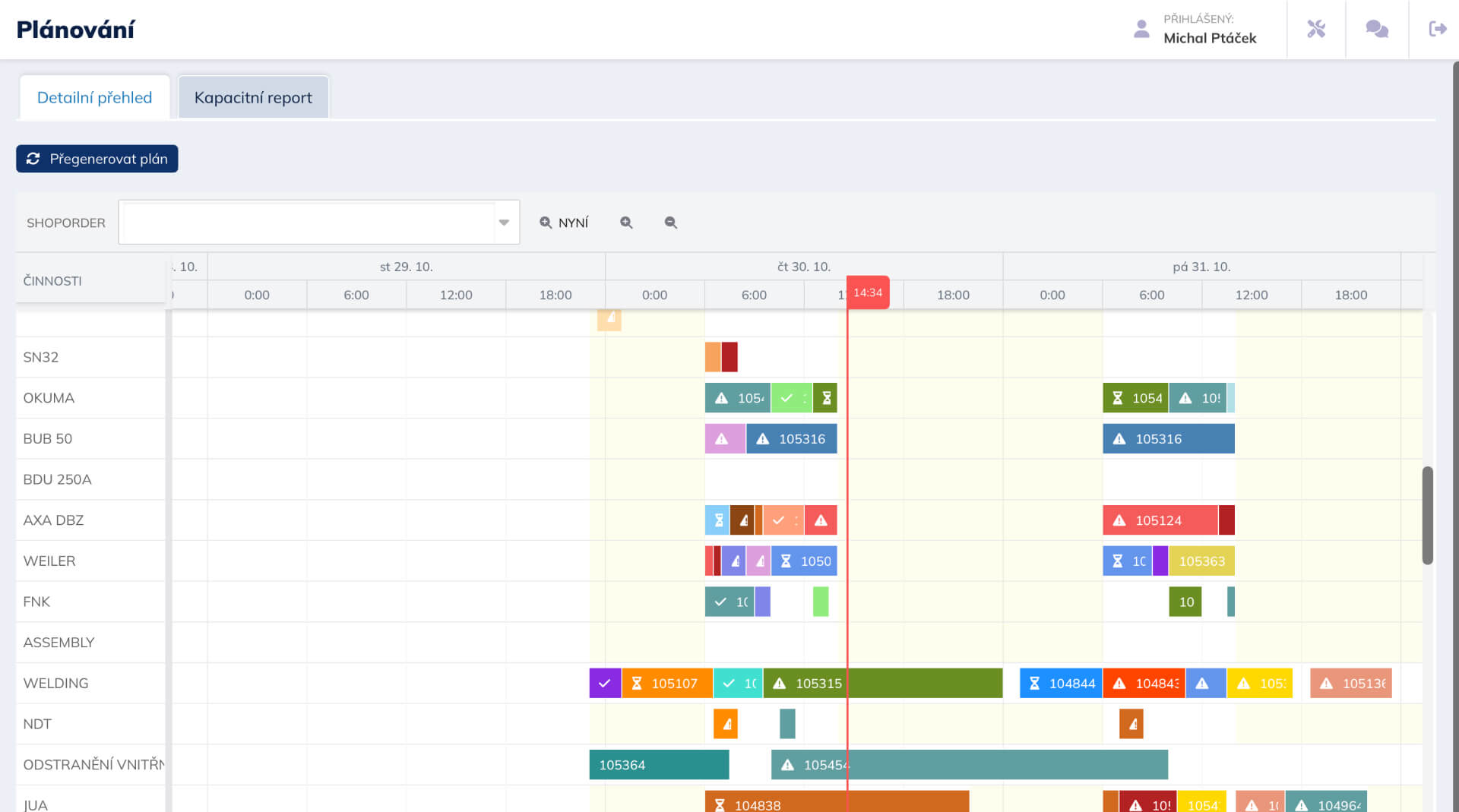Select AXA DBZ task 105124 red bar
The width and height of the screenshot is (1459, 812).
pos(1160,520)
